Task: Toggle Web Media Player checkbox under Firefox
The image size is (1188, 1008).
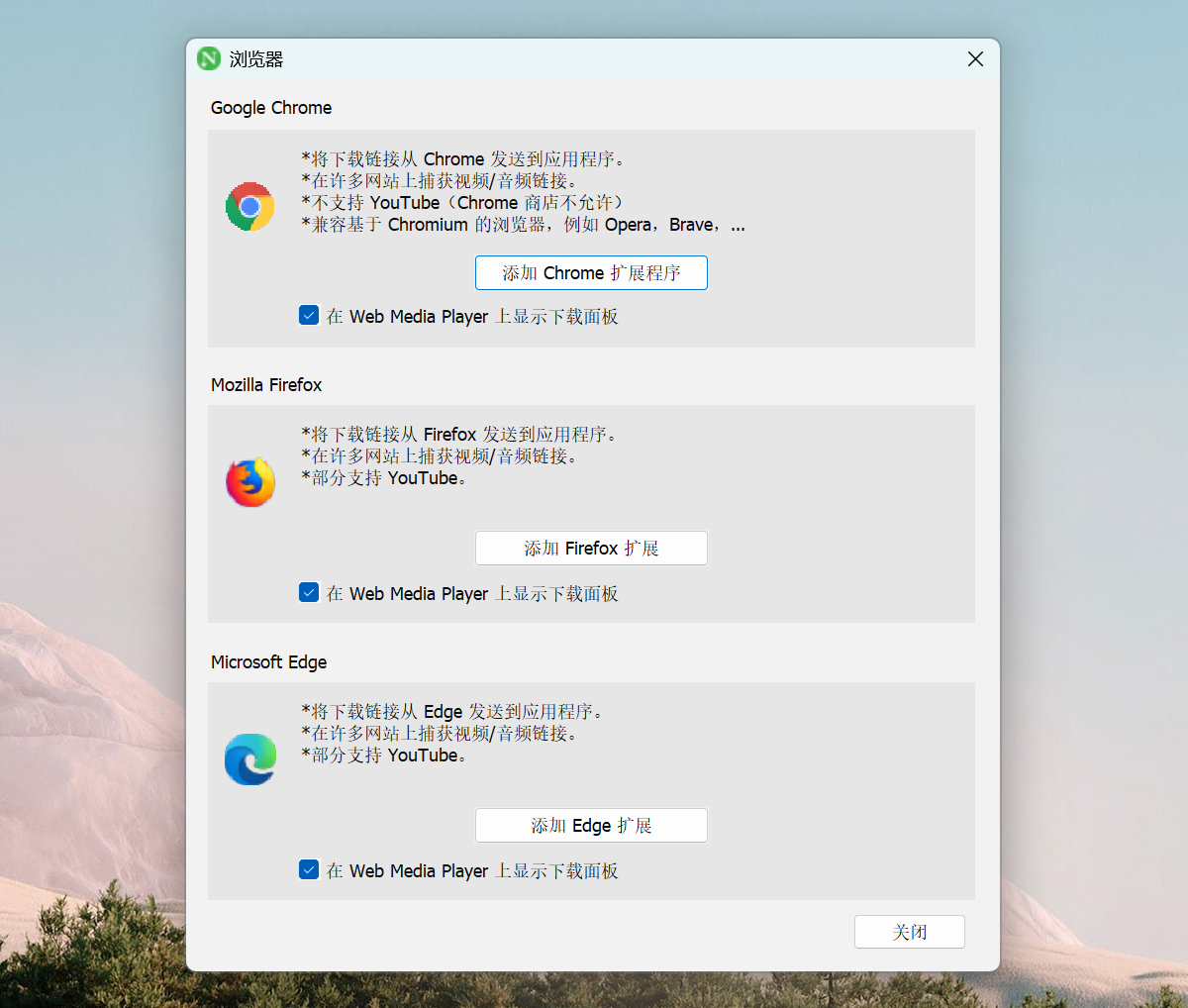Action: [309, 593]
